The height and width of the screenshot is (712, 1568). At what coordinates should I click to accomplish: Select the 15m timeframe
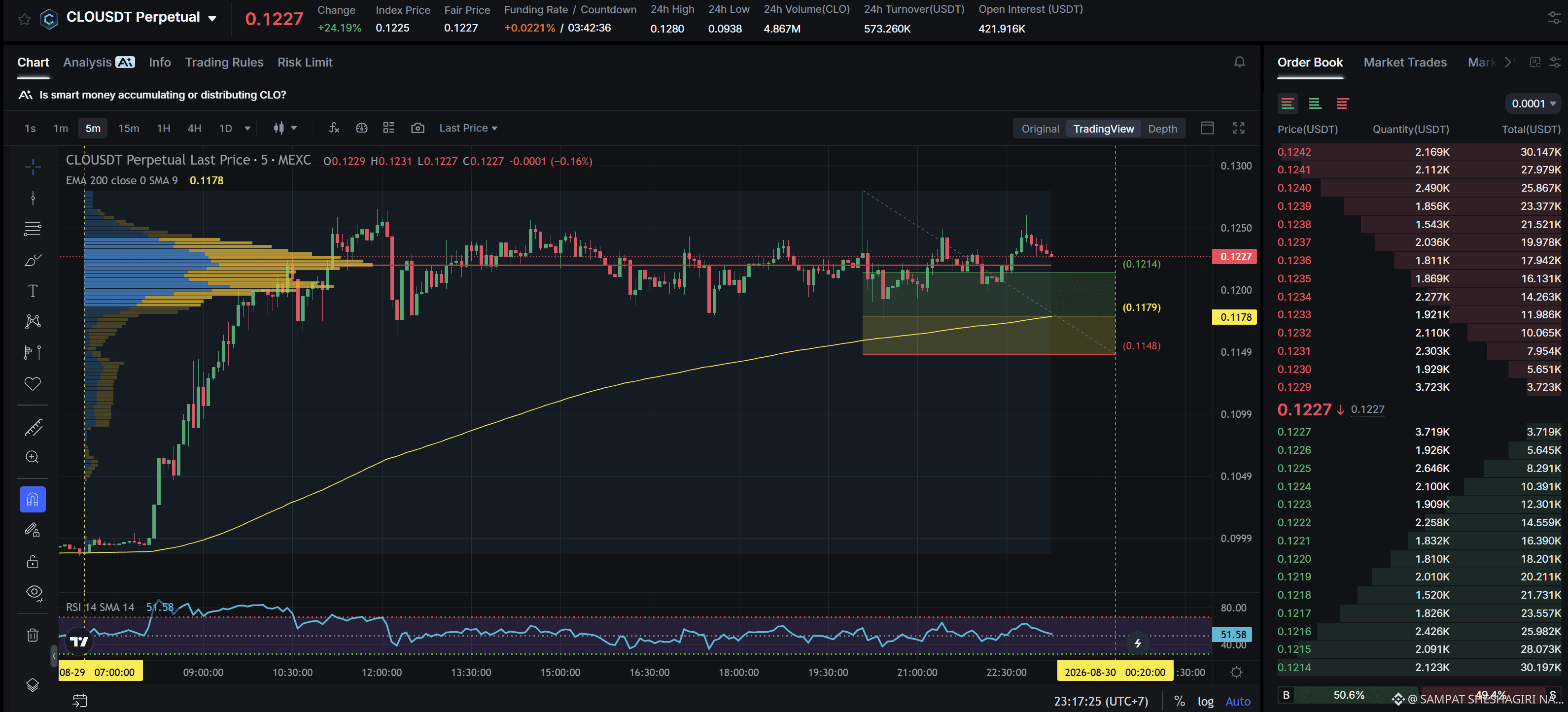129,128
